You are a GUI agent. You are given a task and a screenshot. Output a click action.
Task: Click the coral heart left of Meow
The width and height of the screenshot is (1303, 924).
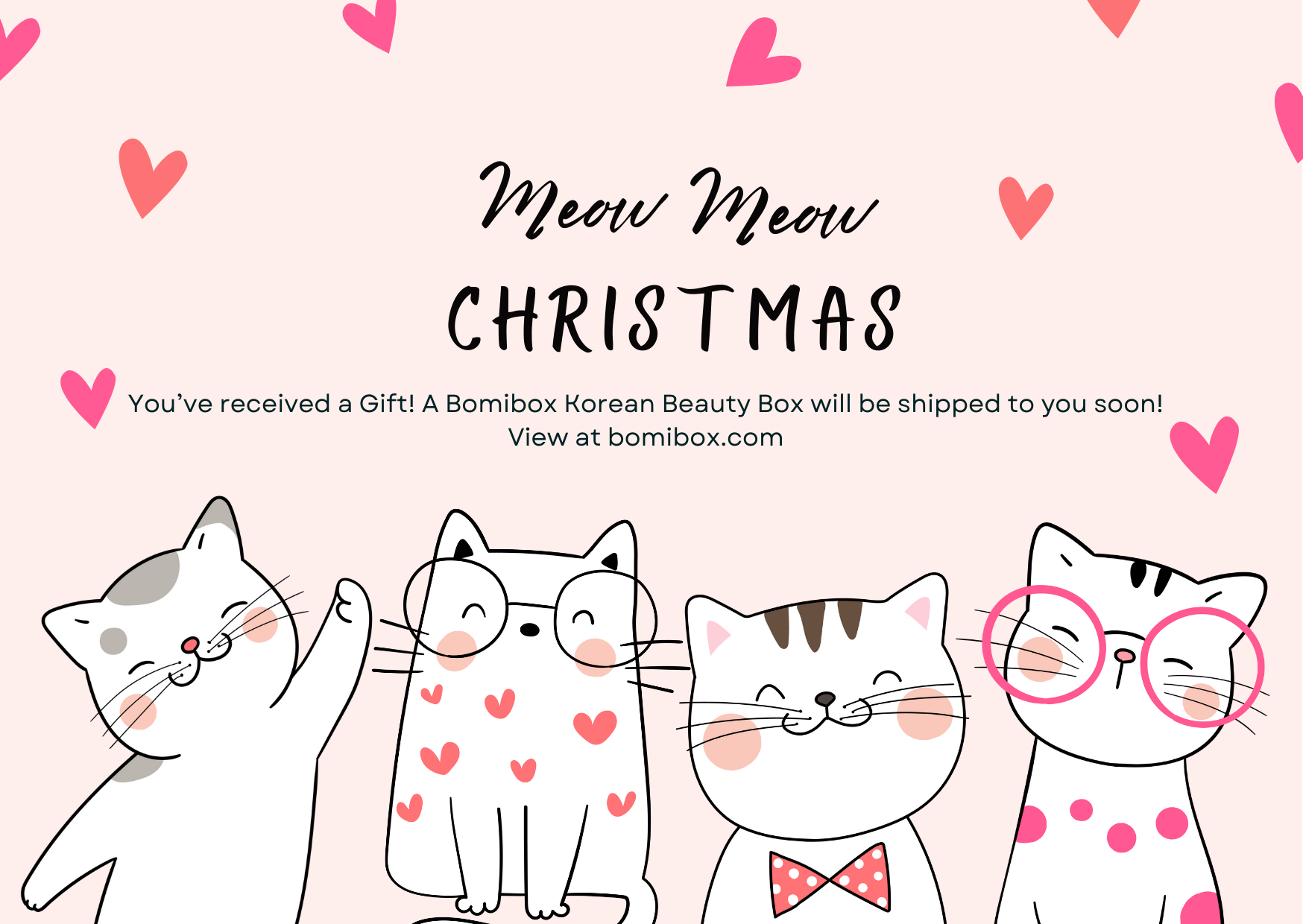point(152,178)
